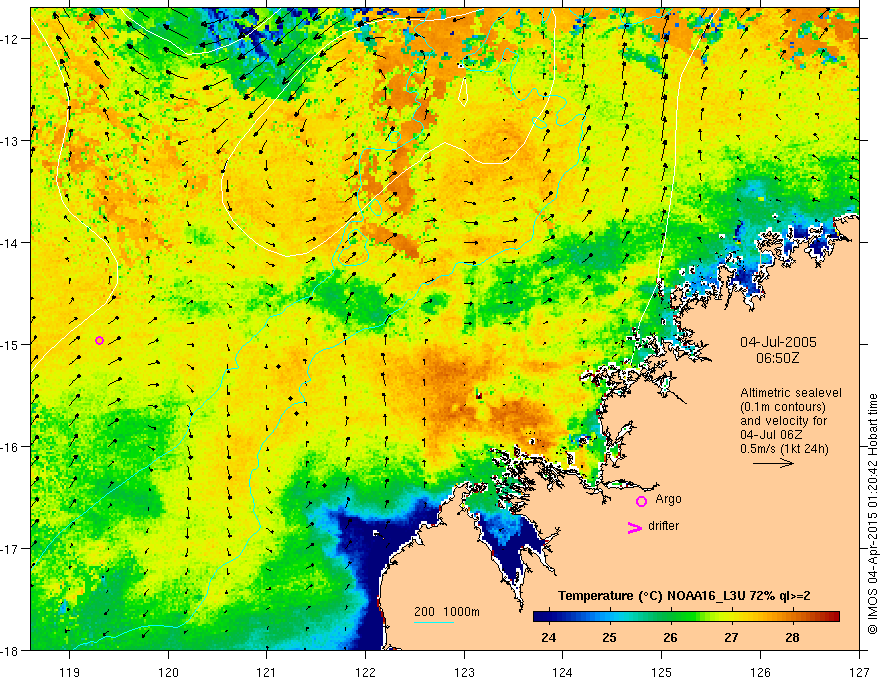Click the temperature color bar
Screen dimensions: 880x680
click(686, 617)
